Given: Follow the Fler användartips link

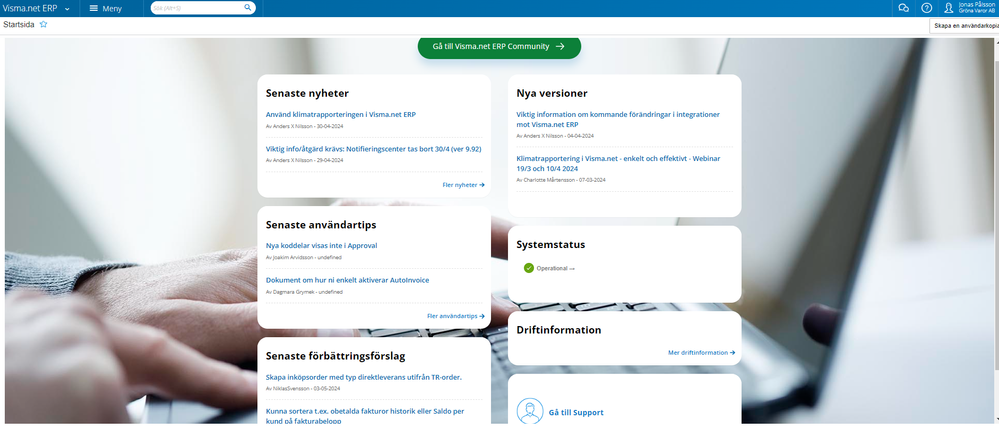Looking at the screenshot, I should 456,316.
